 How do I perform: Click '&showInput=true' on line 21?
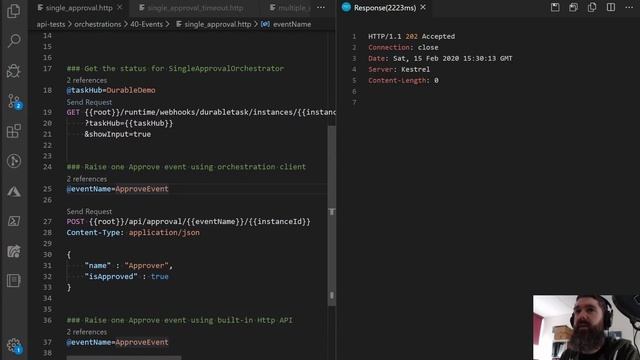[118, 134]
